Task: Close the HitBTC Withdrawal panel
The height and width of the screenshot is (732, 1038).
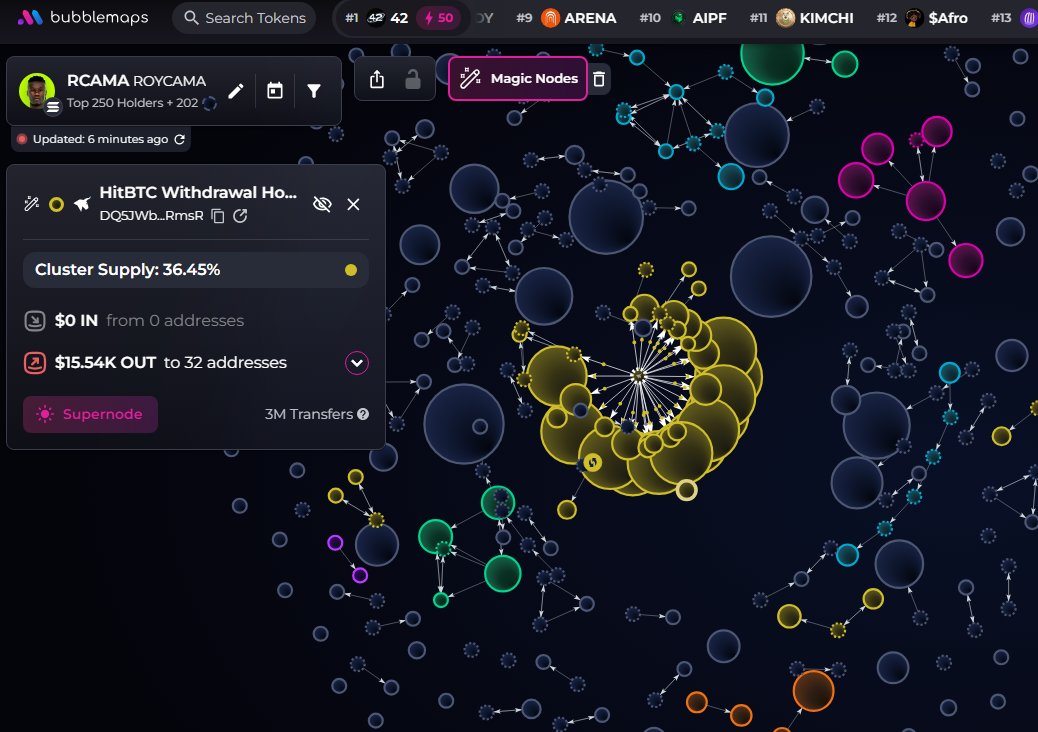Action: click(x=354, y=204)
